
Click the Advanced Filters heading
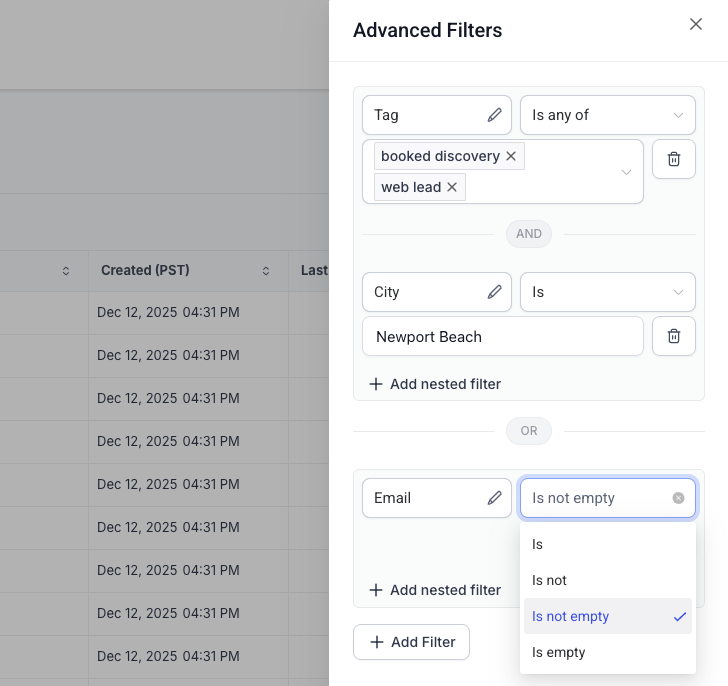428,30
